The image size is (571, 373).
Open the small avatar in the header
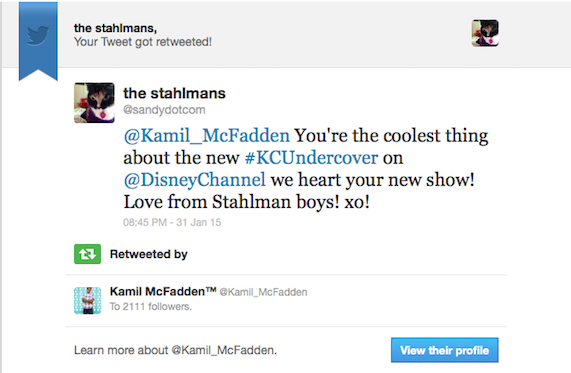click(x=485, y=33)
